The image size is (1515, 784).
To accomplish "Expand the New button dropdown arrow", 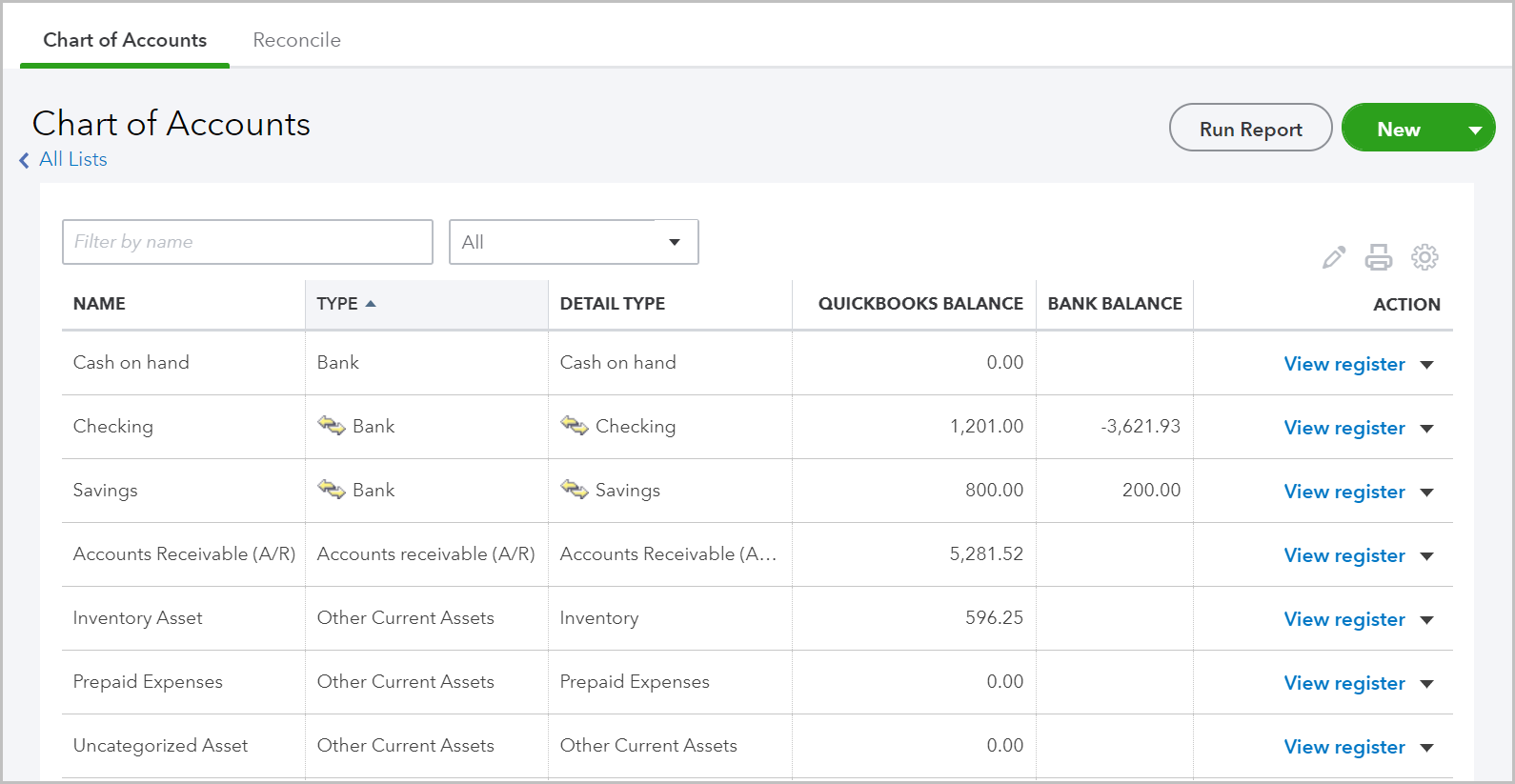I will click(1475, 130).
